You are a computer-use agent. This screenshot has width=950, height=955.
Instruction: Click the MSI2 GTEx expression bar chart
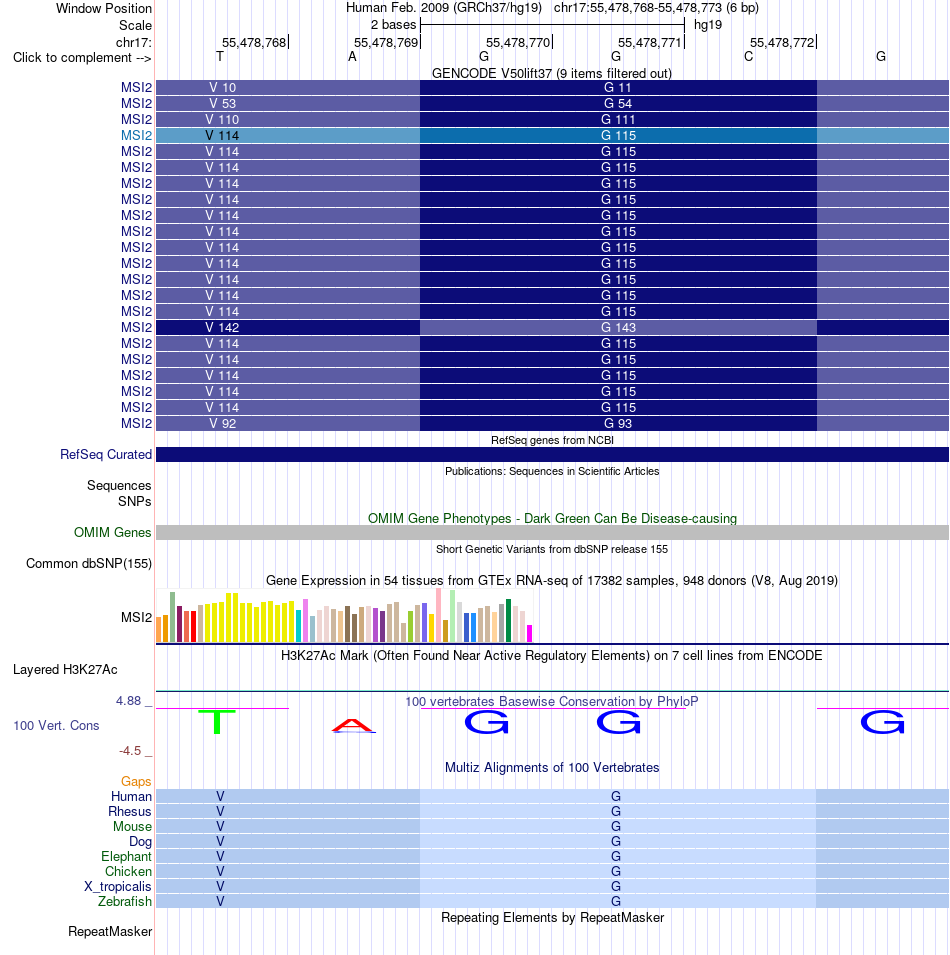pyautogui.click(x=344, y=615)
